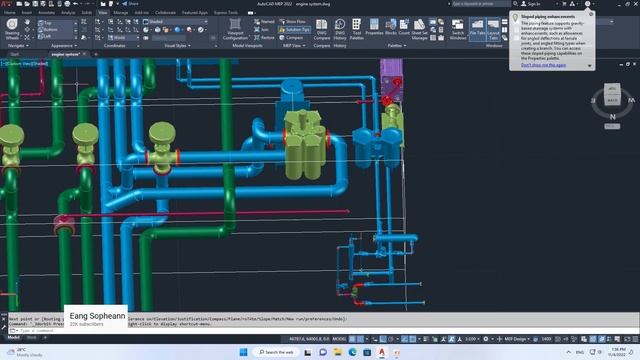Open DWG Compare
Image resolution: width=640 pixels, height=360 pixels.
pos(322,29)
